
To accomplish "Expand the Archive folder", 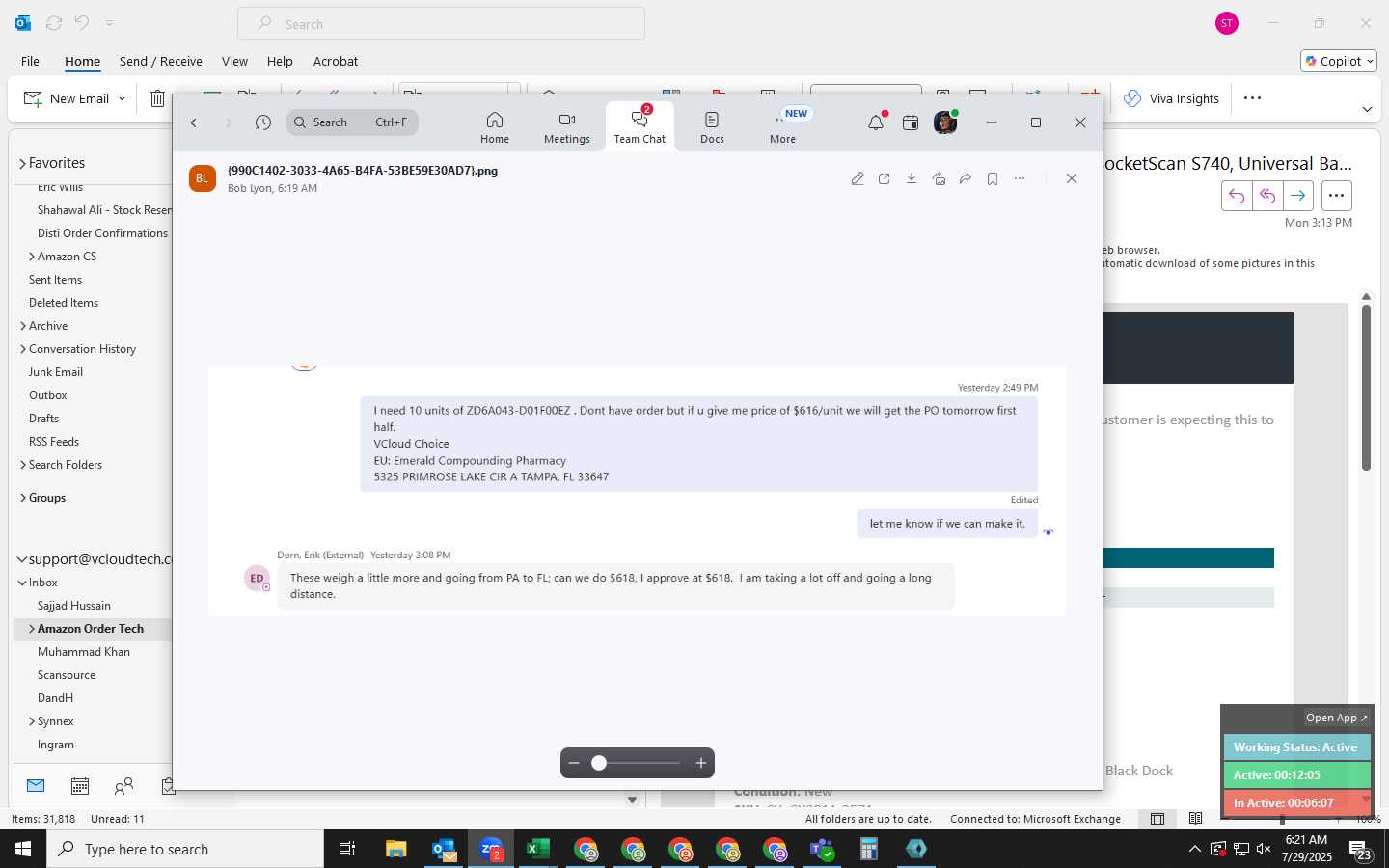I will (x=23, y=326).
